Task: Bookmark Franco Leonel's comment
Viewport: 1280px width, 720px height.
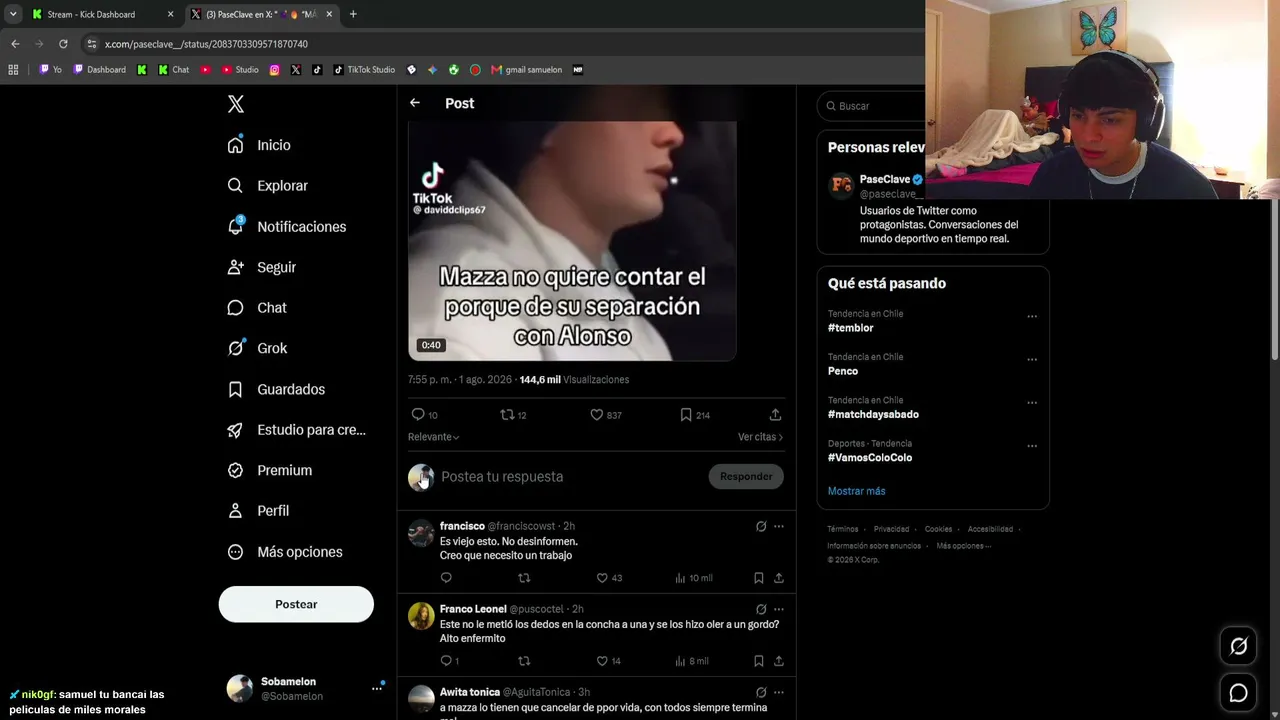Action: 759,661
